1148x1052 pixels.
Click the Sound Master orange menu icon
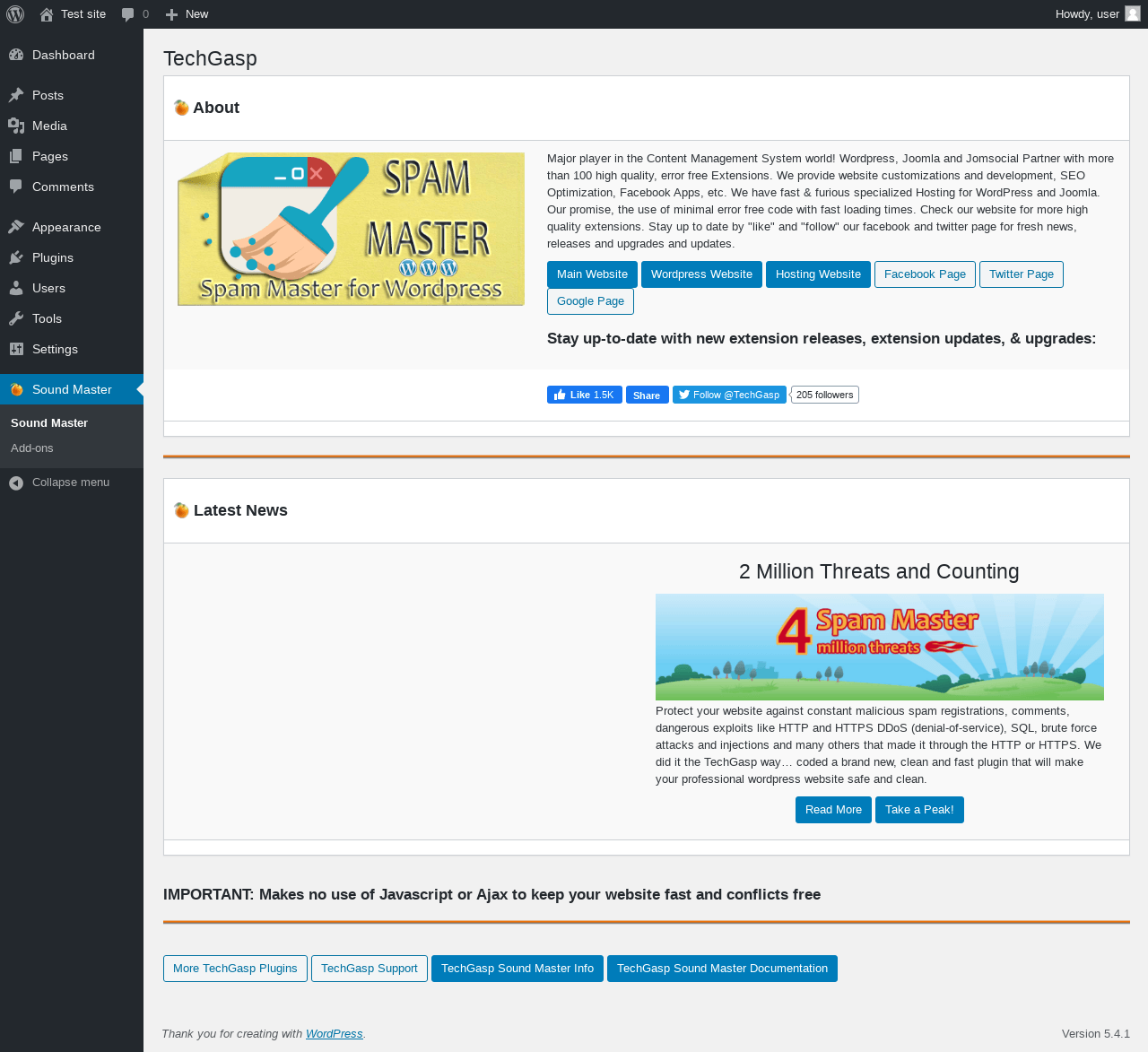click(16, 389)
